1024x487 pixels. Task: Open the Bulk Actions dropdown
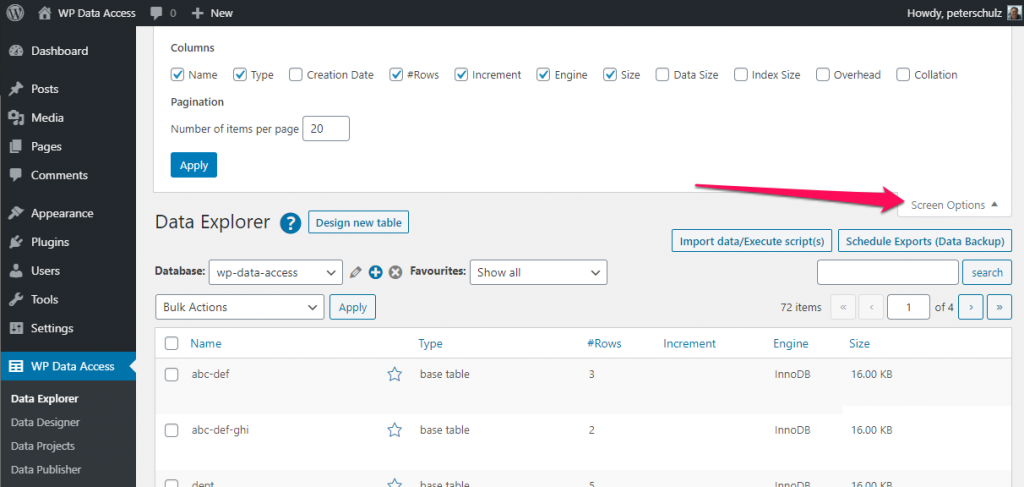tap(240, 307)
